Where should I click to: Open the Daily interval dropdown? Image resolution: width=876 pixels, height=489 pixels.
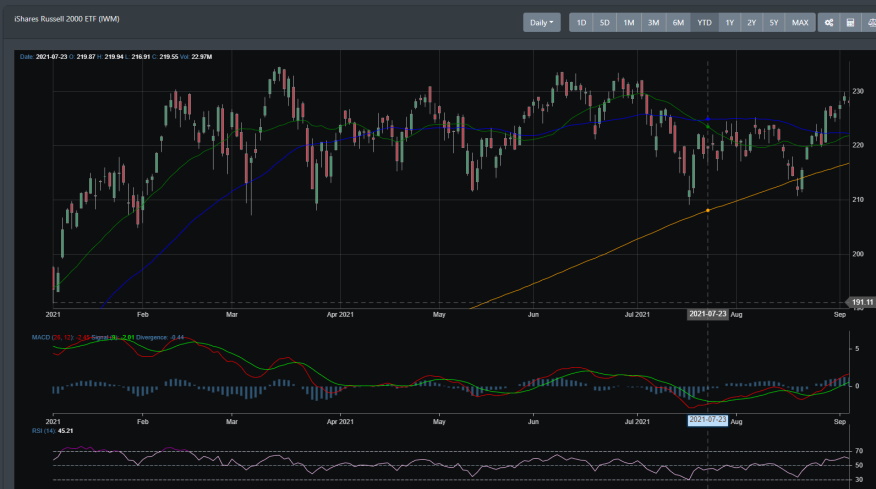coord(541,22)
